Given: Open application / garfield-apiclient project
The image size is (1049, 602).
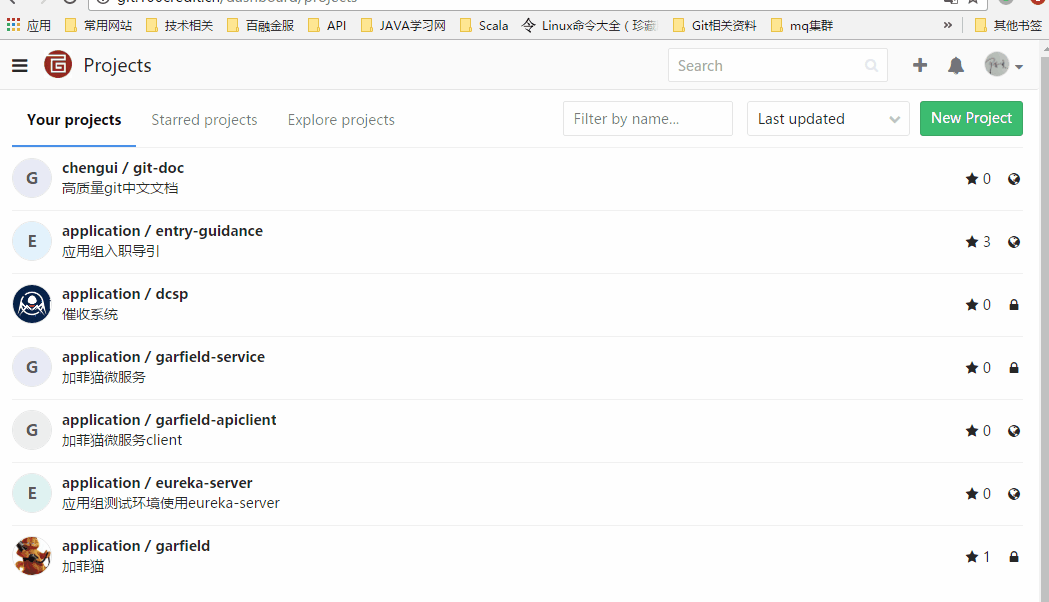Looking at the screenshot, I should (169, 419).
